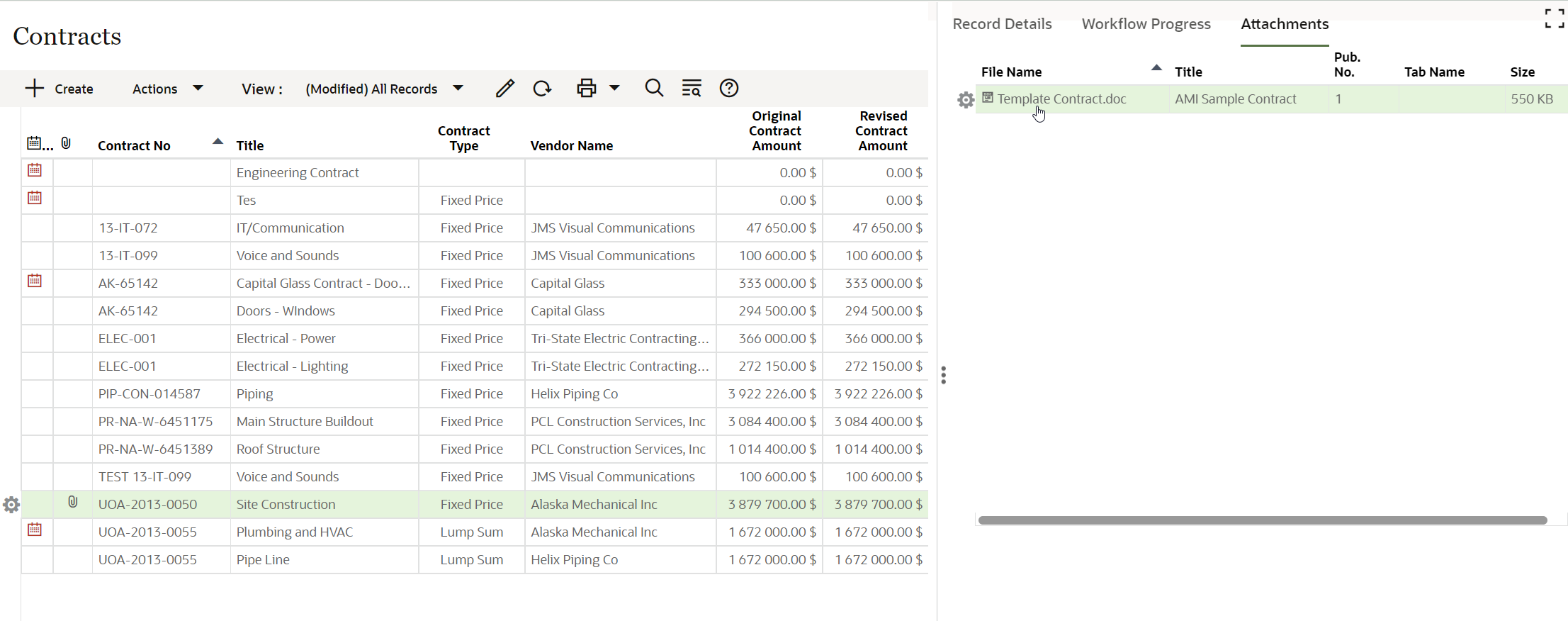Open search with the magnifier icon

[x=654, y=89]
